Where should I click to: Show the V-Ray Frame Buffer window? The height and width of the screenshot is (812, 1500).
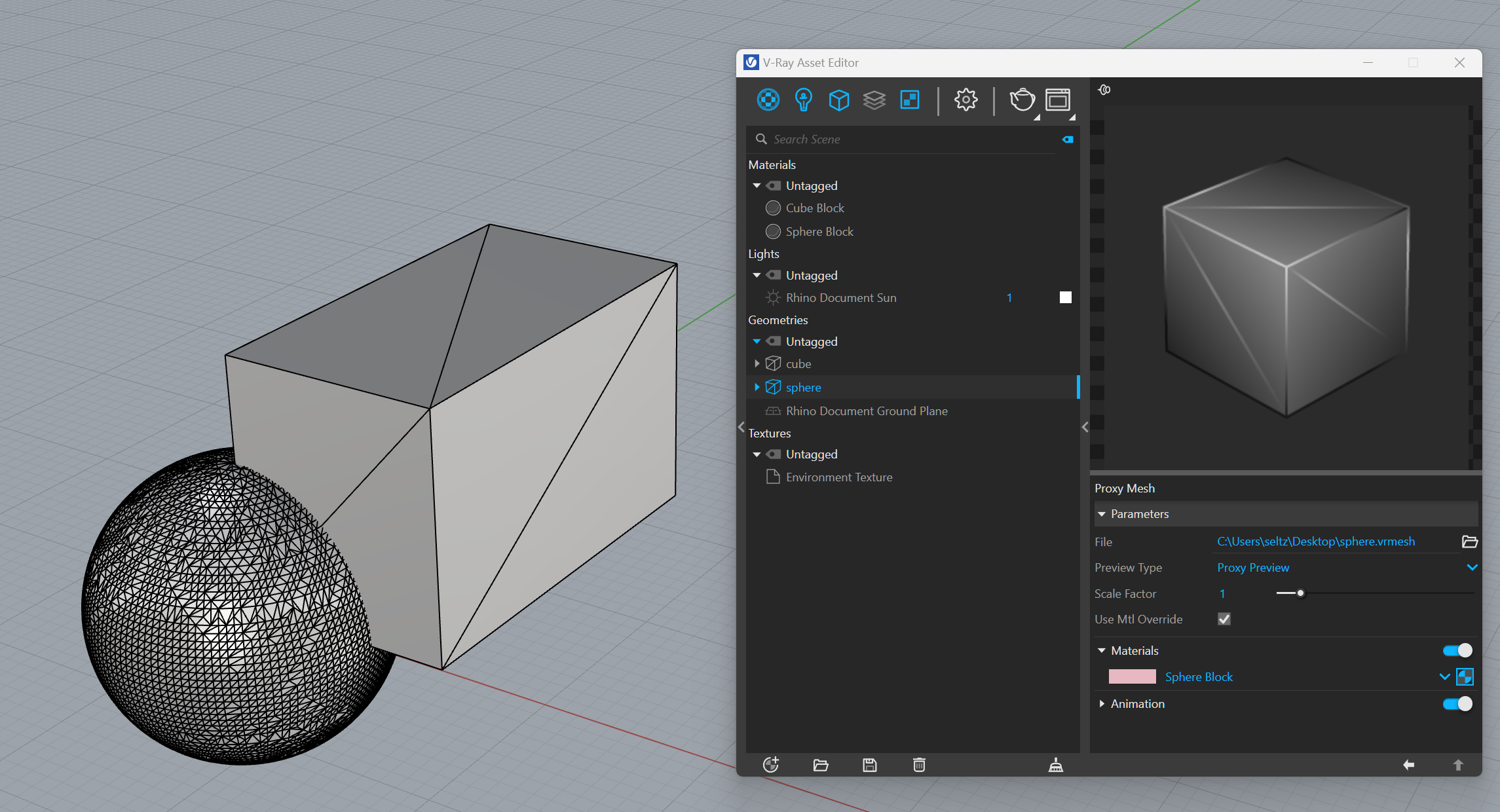pos(1057,100)
